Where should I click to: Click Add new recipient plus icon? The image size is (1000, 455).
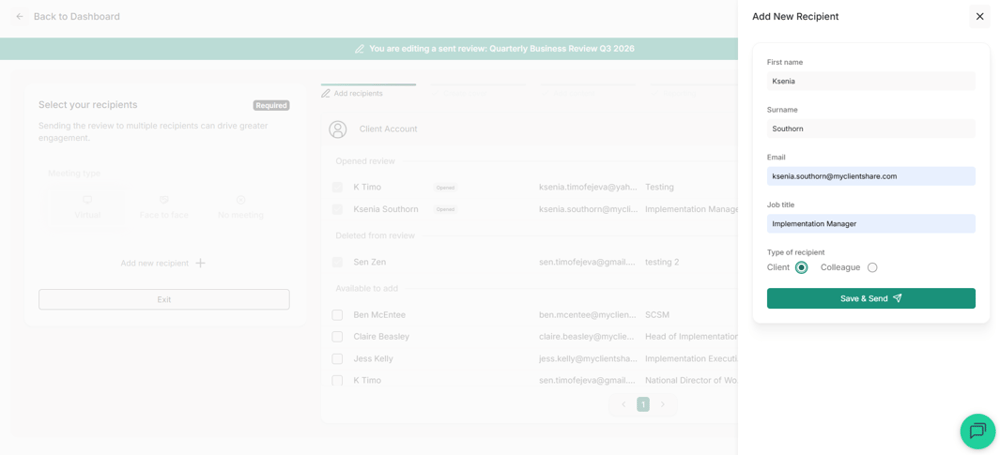(x=200, y=263)
